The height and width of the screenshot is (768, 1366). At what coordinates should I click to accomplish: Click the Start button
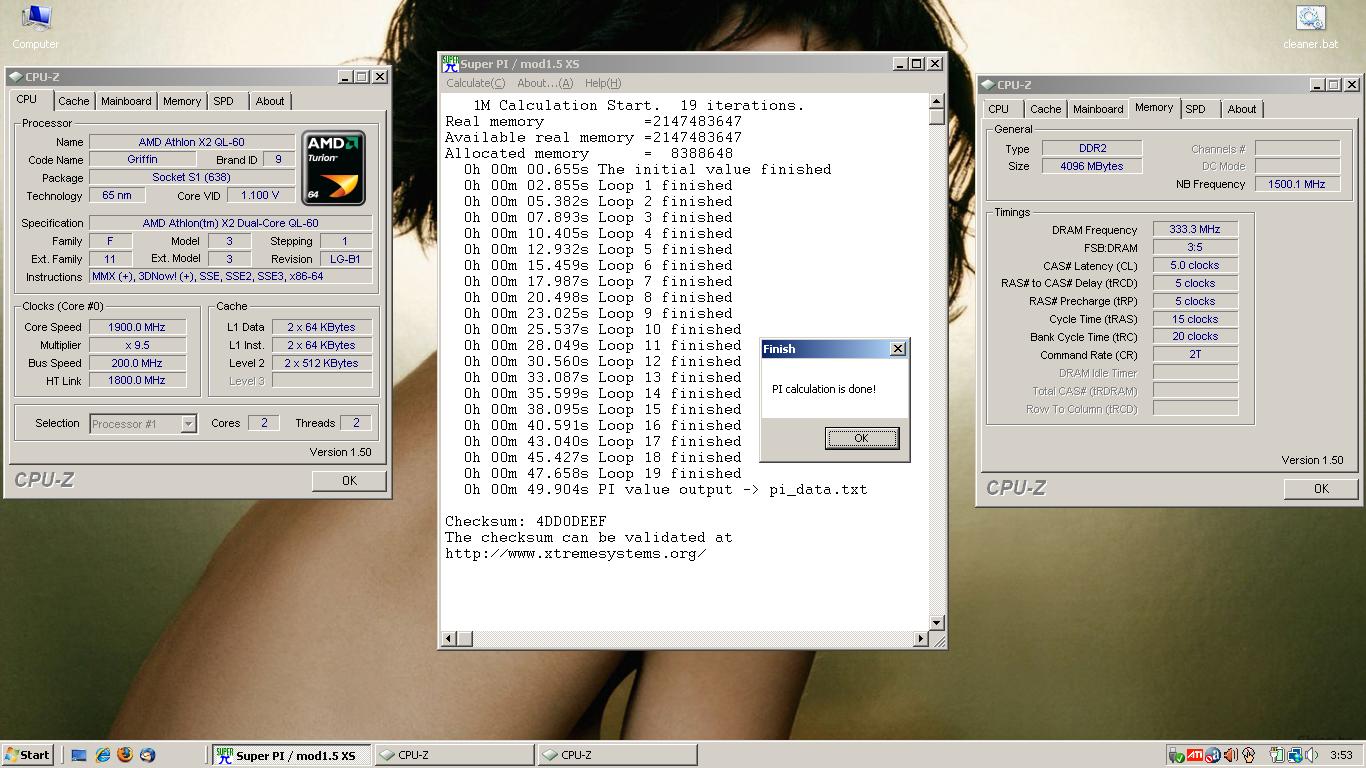point(28,755)
